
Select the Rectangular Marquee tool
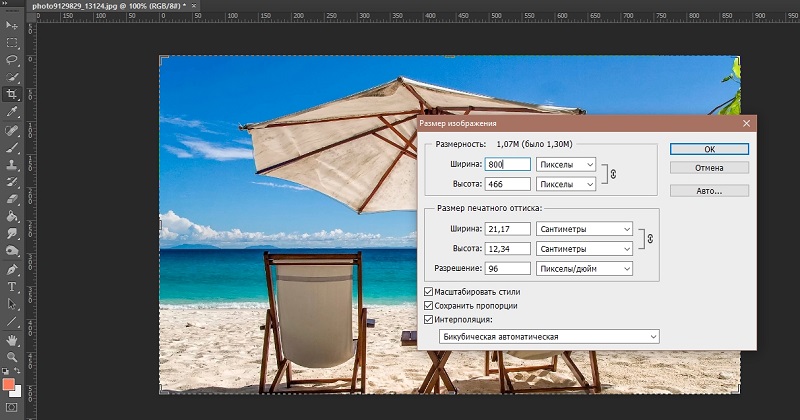(12, 43)
